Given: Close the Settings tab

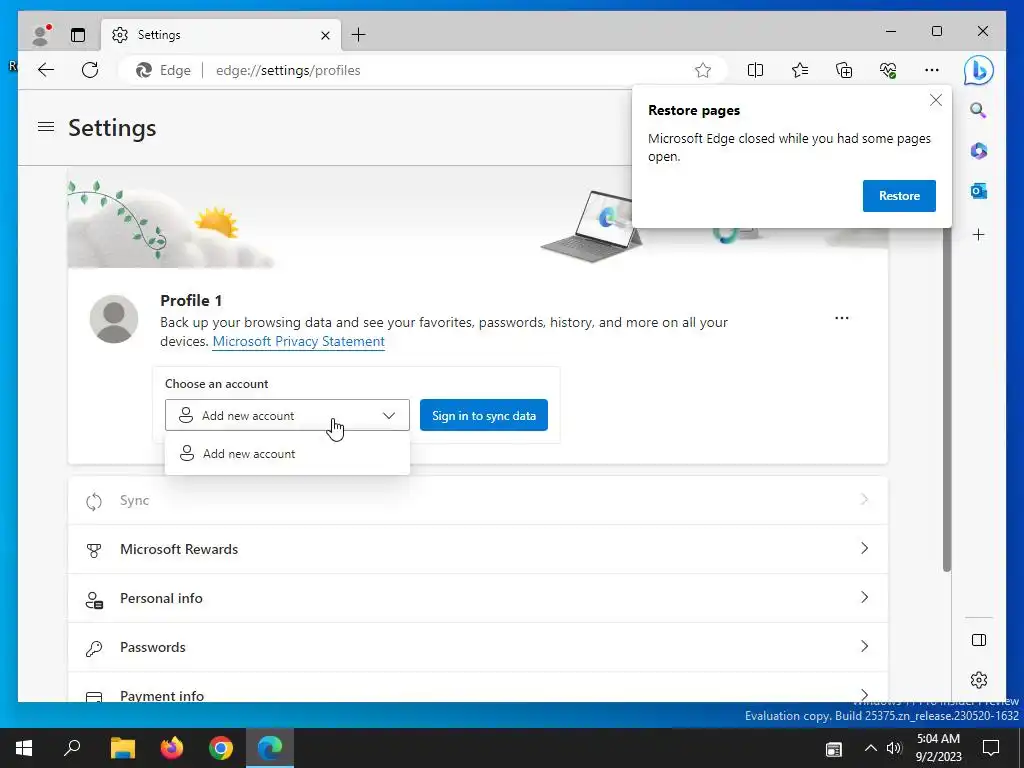Looking at the screenshot, I should [325, 35].
